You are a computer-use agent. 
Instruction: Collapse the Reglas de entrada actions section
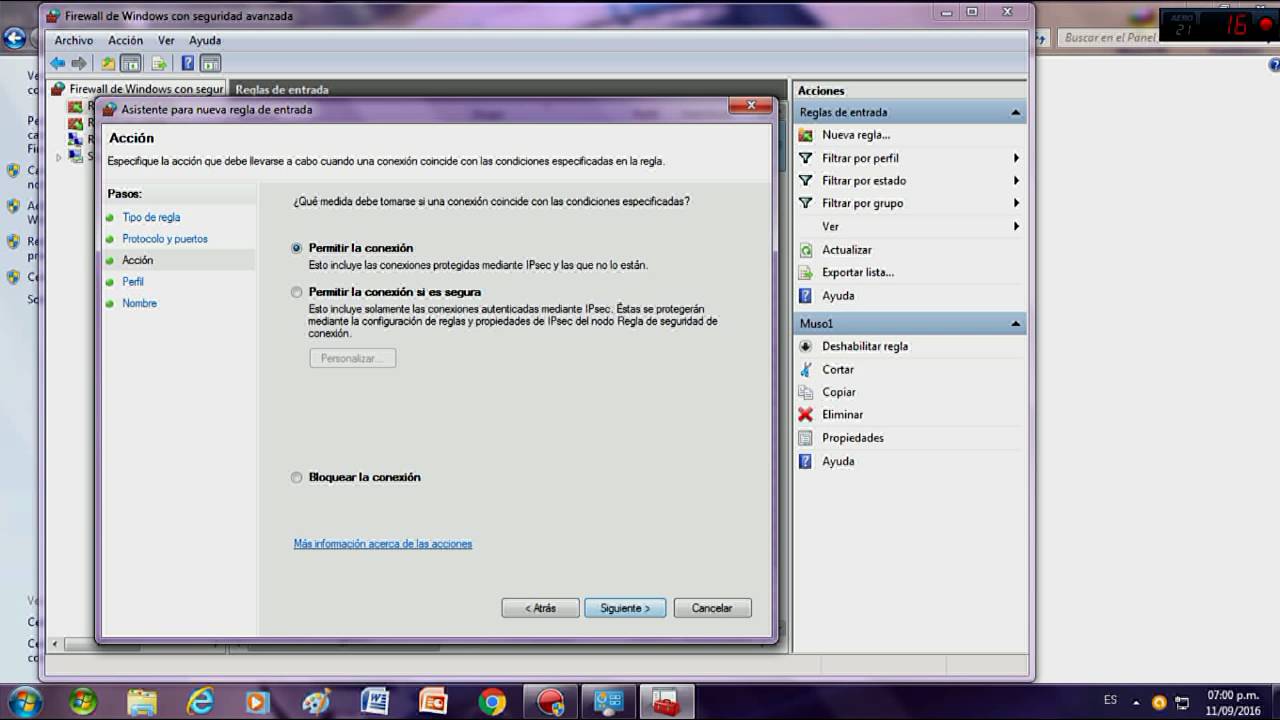coord(1016,112)
